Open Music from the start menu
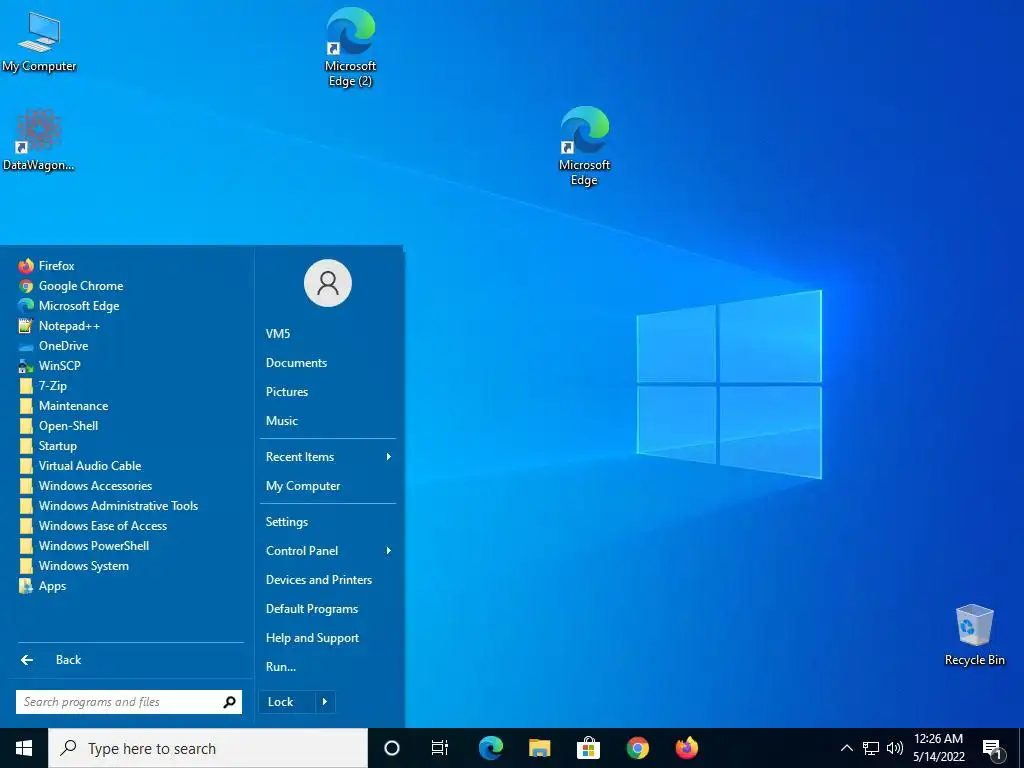 point(281,421)
